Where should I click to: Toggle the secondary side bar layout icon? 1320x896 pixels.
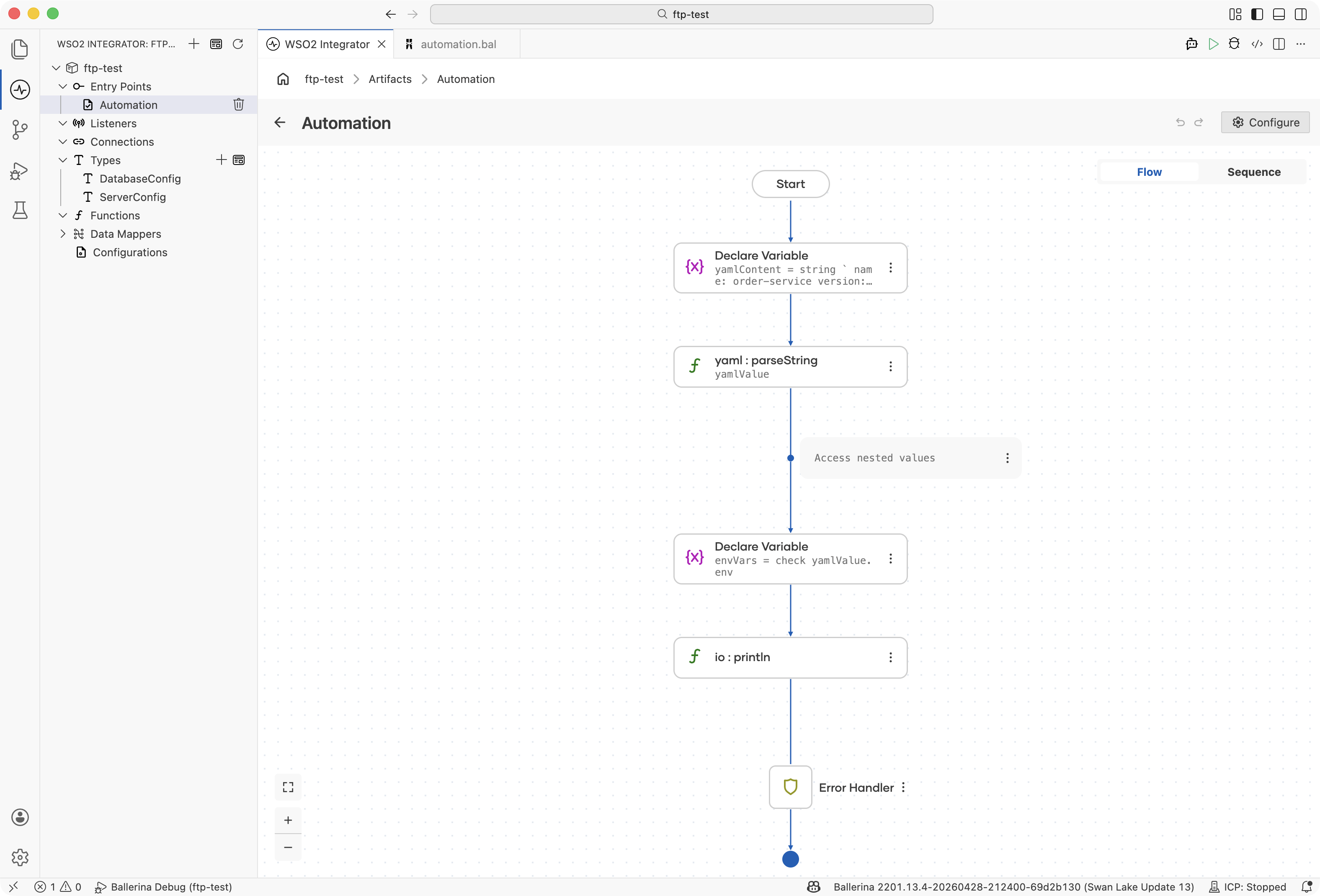point(1301,14)
